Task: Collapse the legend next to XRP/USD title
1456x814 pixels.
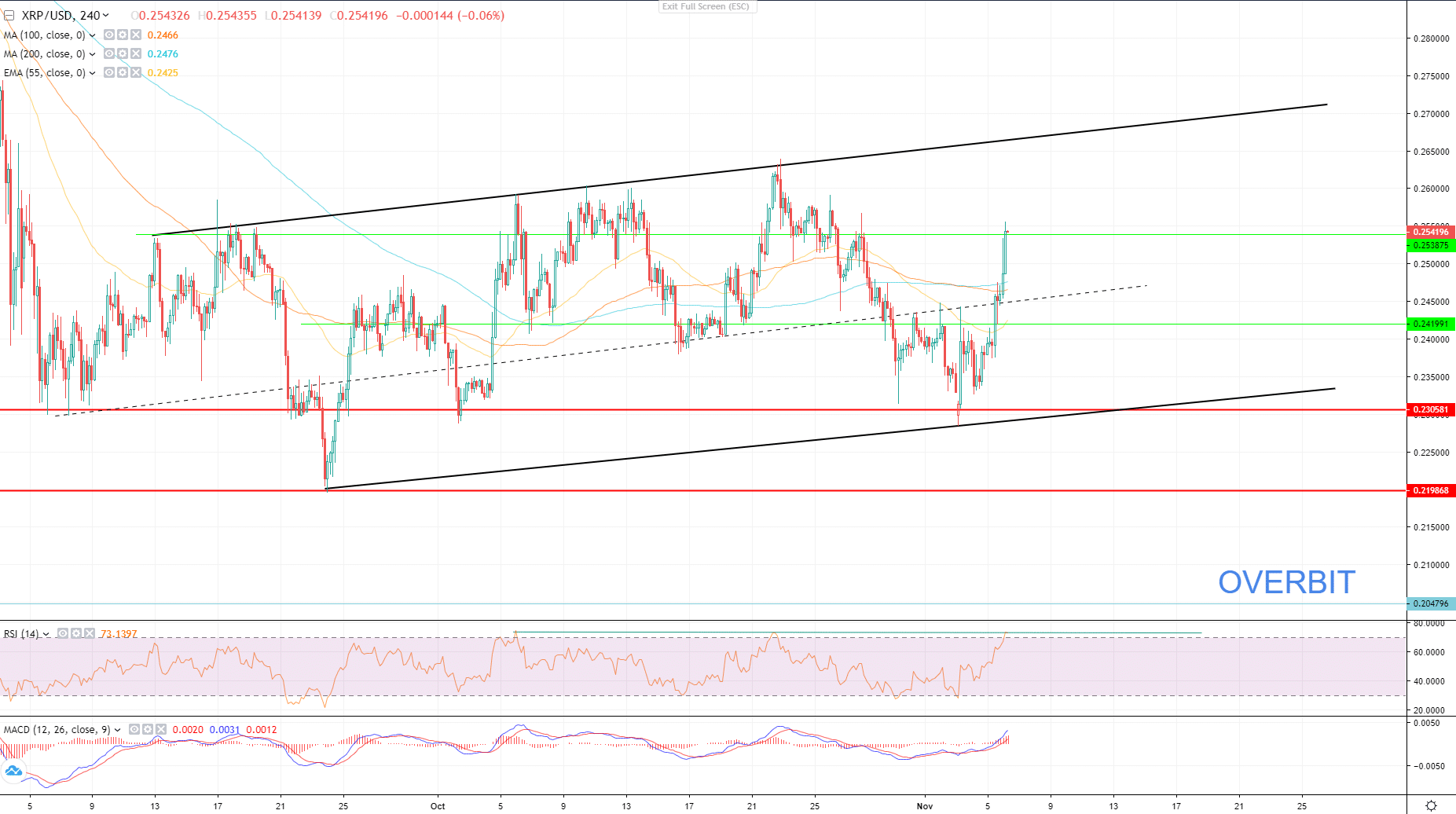Action: coord(9,15)
